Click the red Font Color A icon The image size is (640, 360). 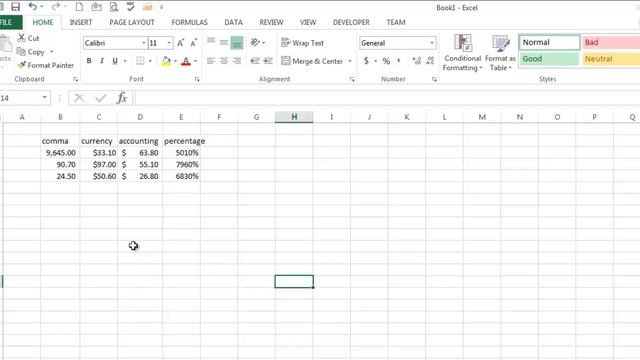[186, 61]
